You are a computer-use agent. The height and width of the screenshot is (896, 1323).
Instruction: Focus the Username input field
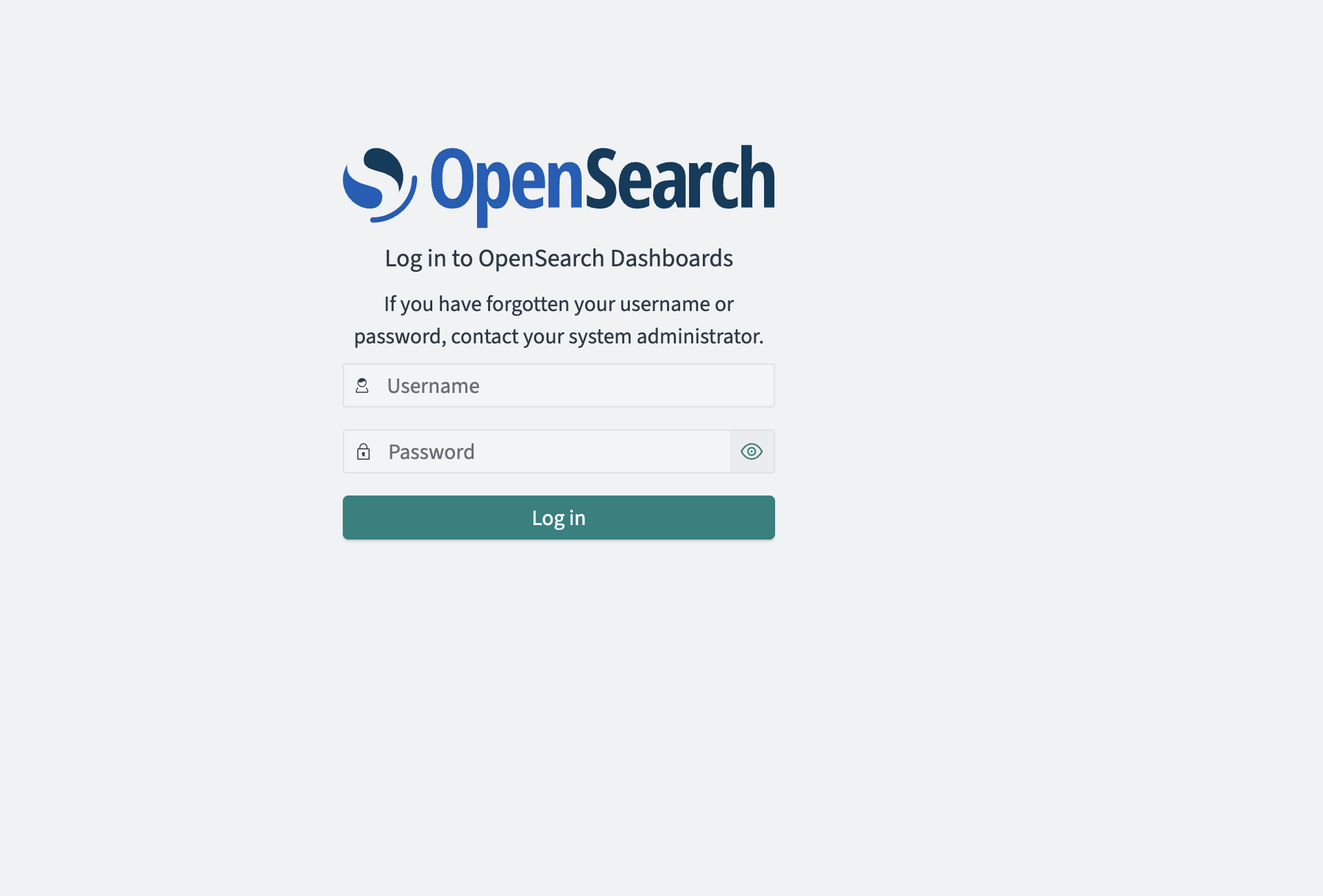(559, 385)
